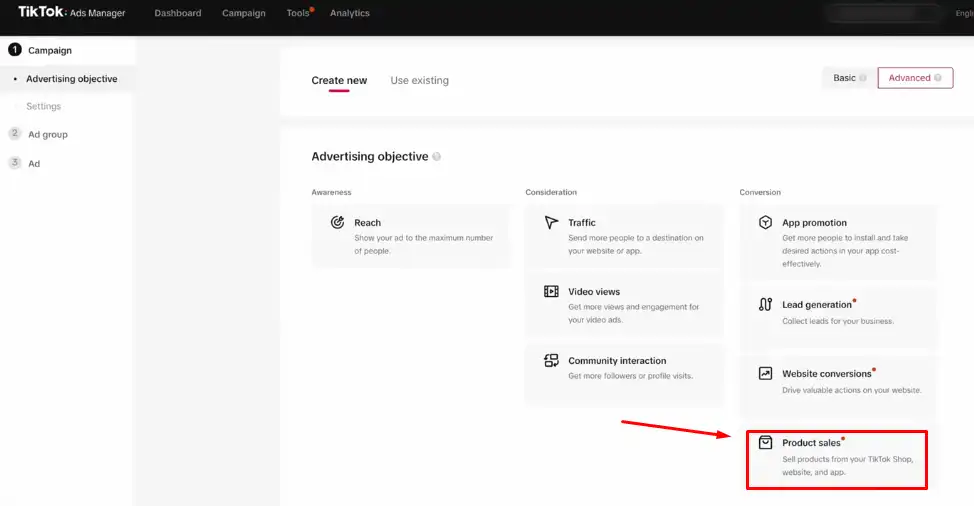Screen dimensions: 974x506
Task: Click the Conversion category label
Action: [760, 192]
